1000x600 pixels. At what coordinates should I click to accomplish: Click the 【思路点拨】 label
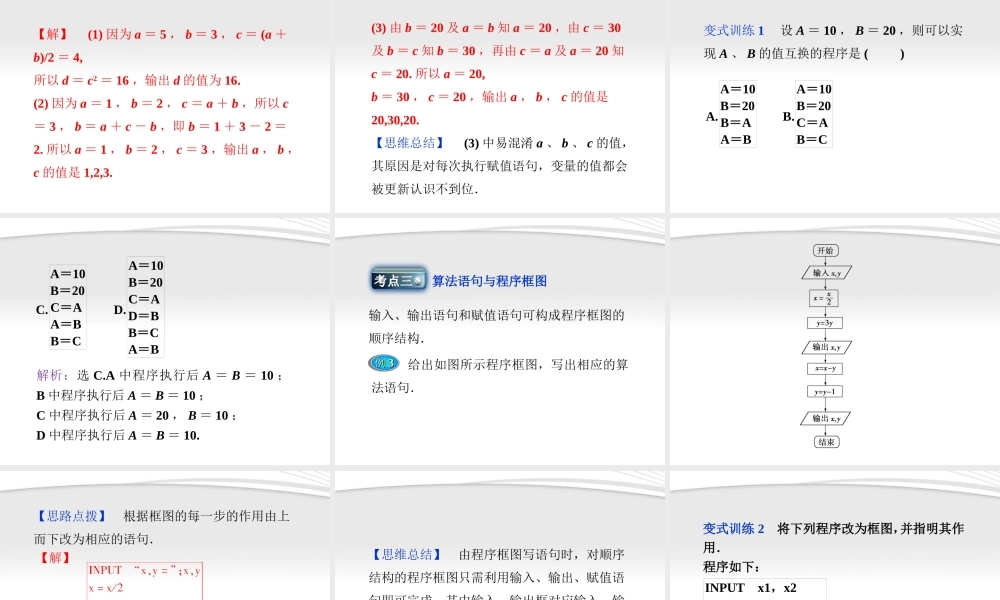(x=73, y=516)
